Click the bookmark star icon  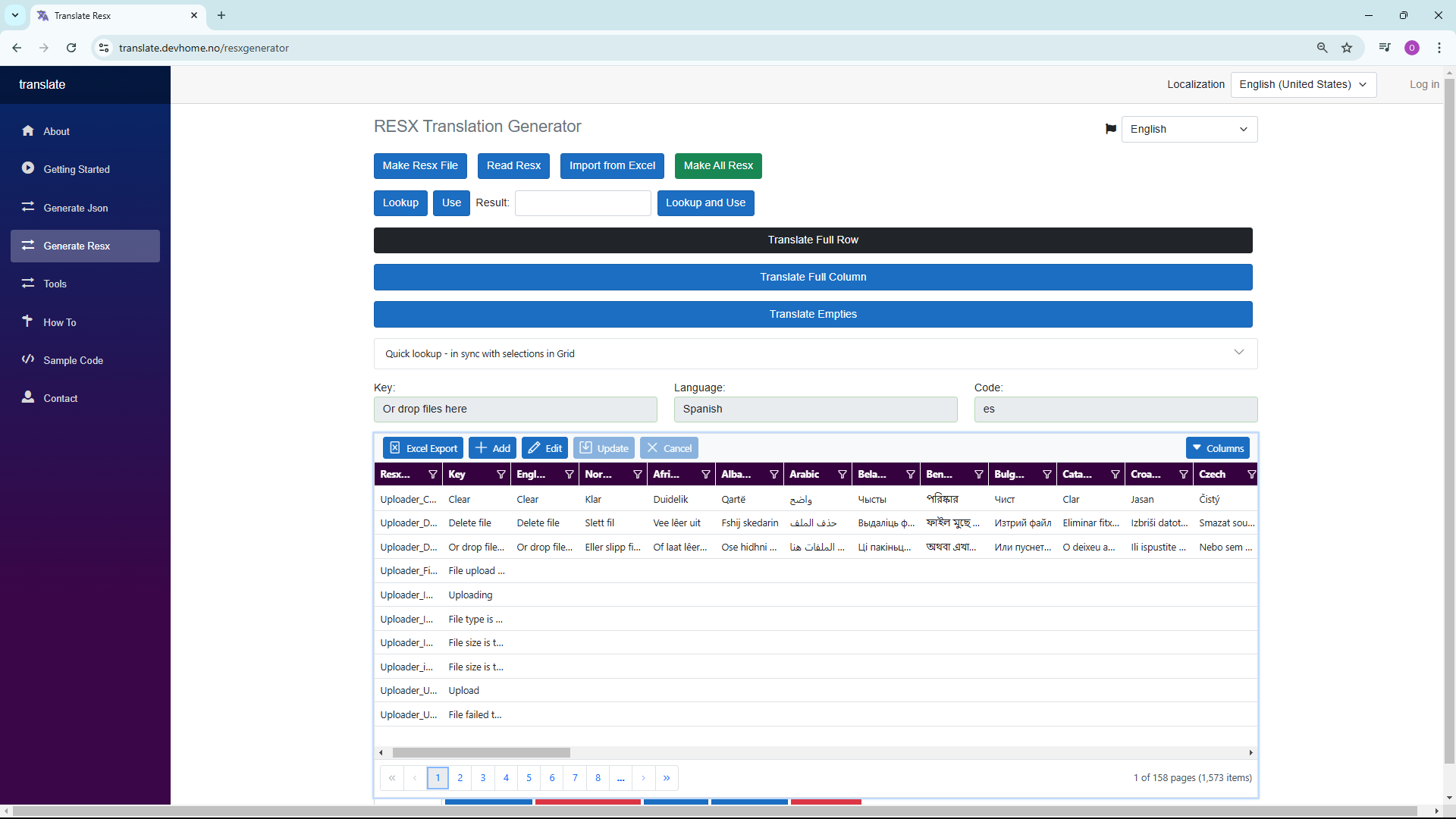pos(1347,48)
